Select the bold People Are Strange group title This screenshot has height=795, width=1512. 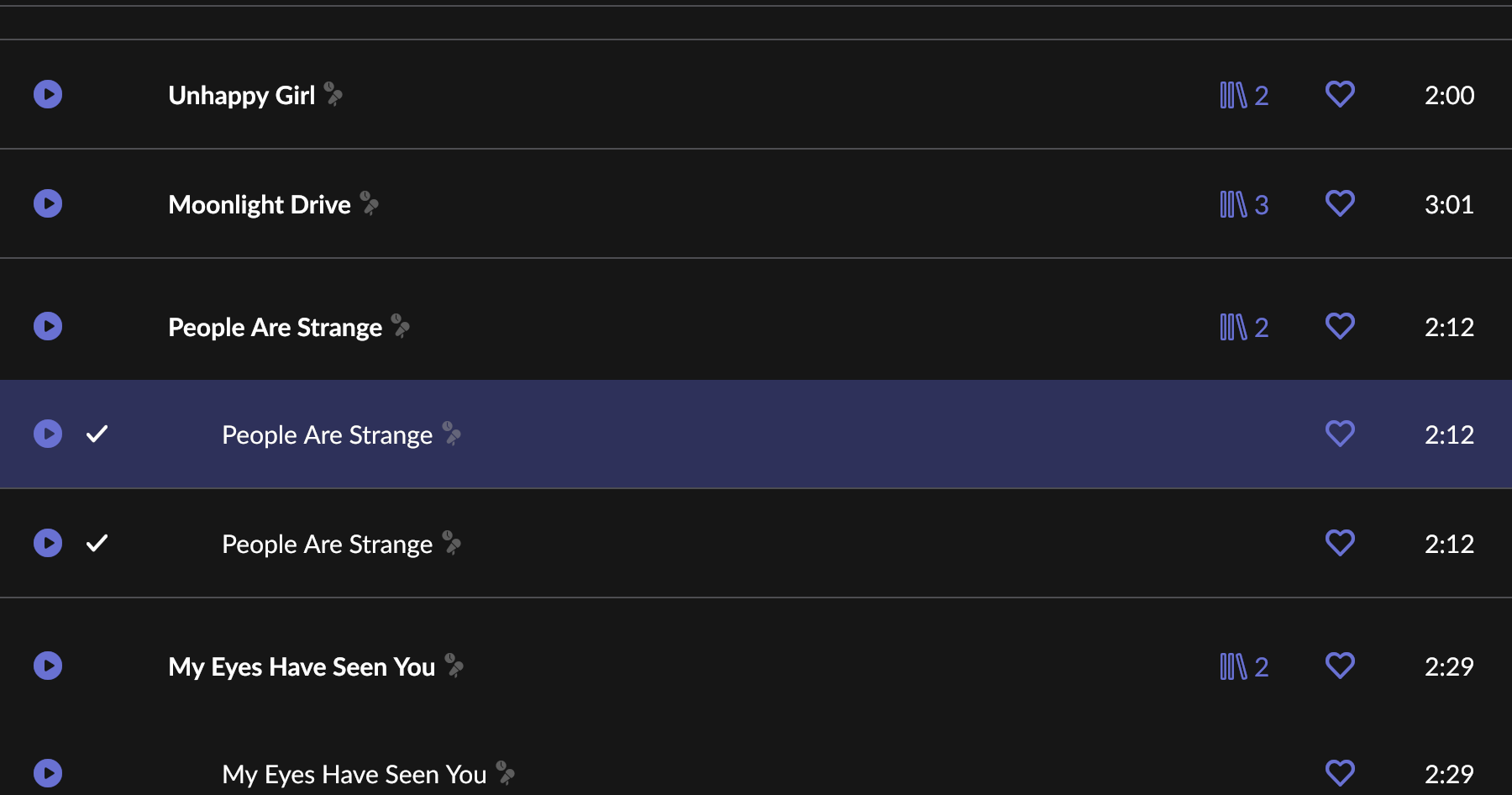pyautogui.click(x=275, y=327)
